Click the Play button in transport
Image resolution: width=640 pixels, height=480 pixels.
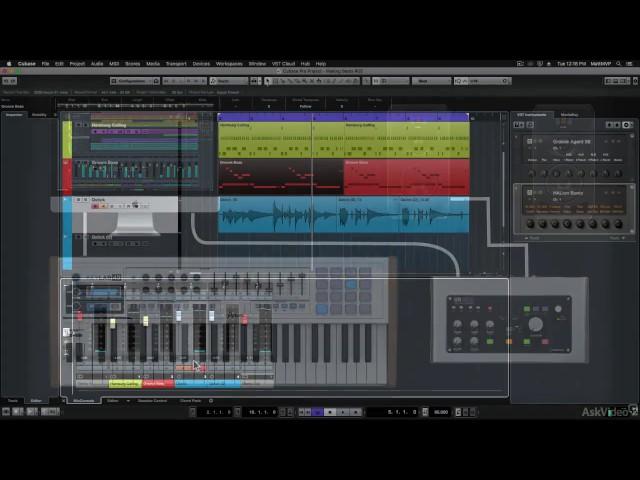[x=343, y=412]
